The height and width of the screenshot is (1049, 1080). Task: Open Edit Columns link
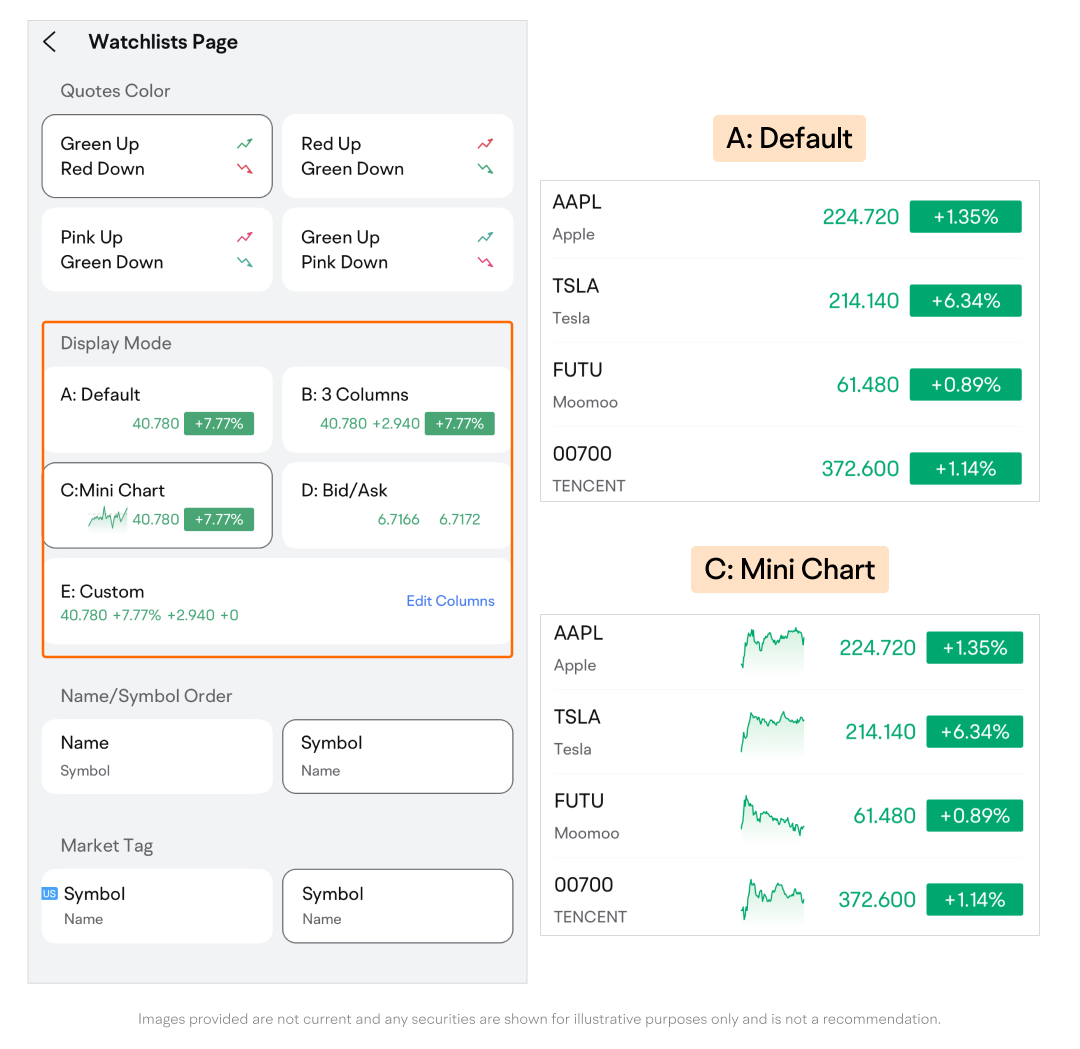click(450, 601)
